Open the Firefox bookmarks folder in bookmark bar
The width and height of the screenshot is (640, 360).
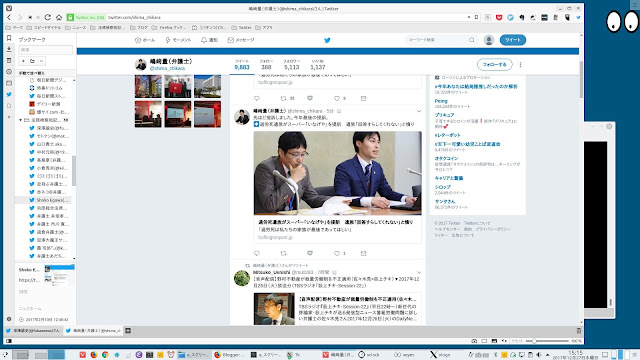coord(169,27)
